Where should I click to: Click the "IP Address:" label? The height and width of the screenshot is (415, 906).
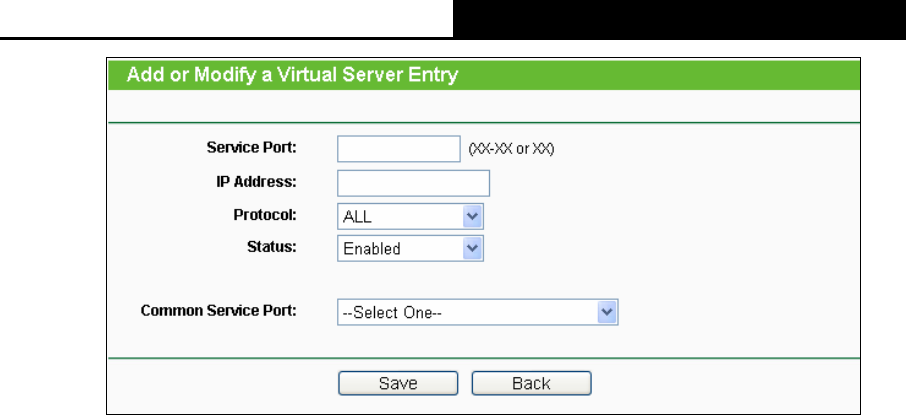257,182
